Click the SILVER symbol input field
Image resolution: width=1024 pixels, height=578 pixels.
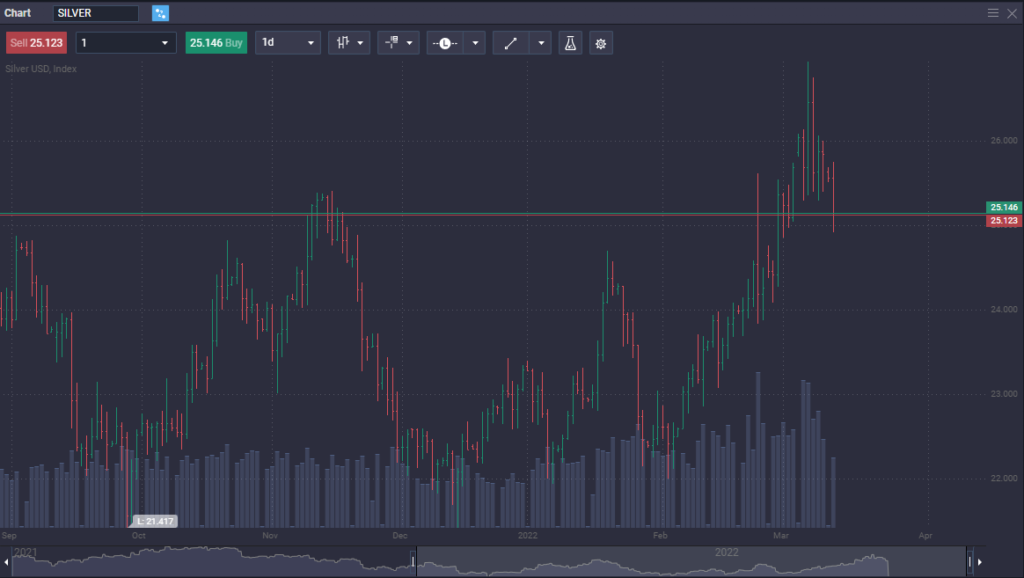[96, 13]
